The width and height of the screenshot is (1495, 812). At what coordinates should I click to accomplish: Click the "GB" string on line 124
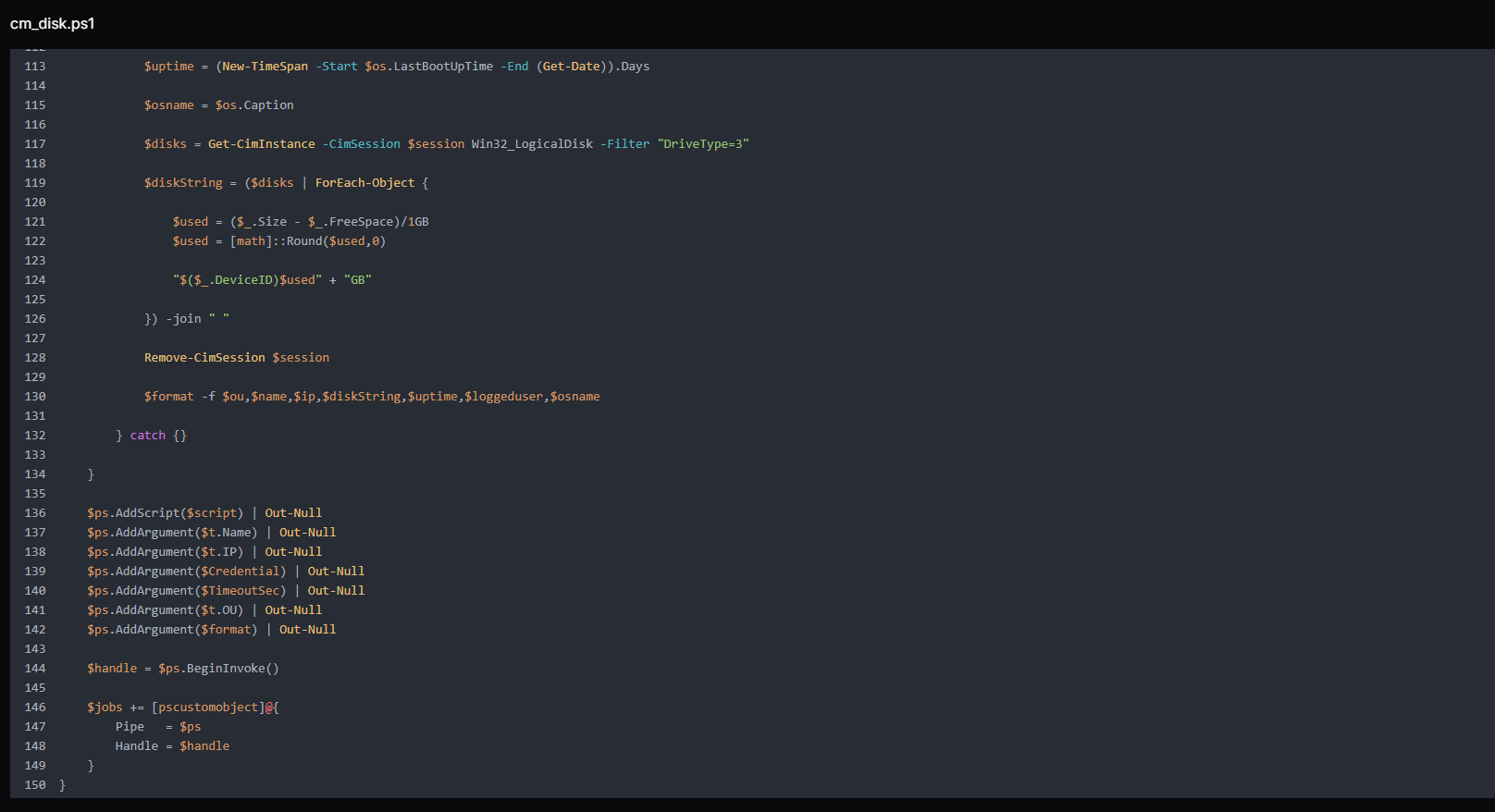358,280
